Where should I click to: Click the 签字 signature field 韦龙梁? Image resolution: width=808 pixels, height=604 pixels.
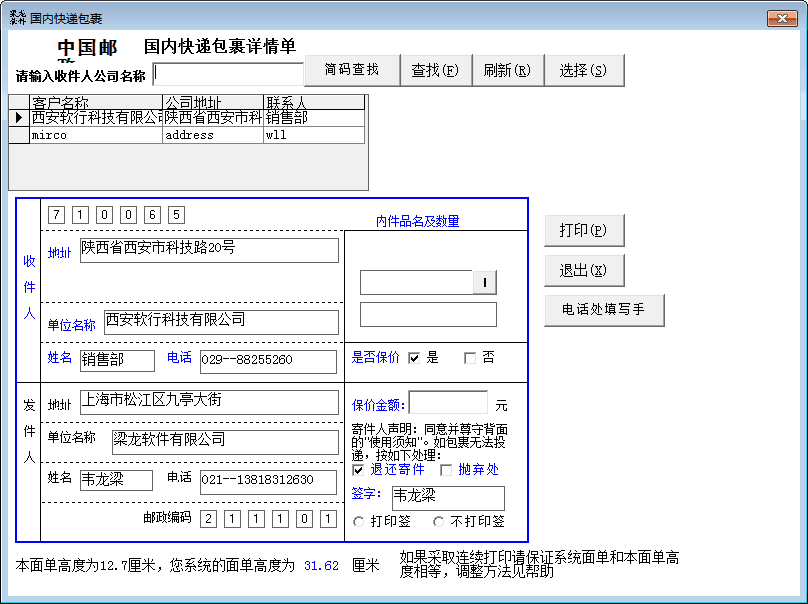(448, 498)
